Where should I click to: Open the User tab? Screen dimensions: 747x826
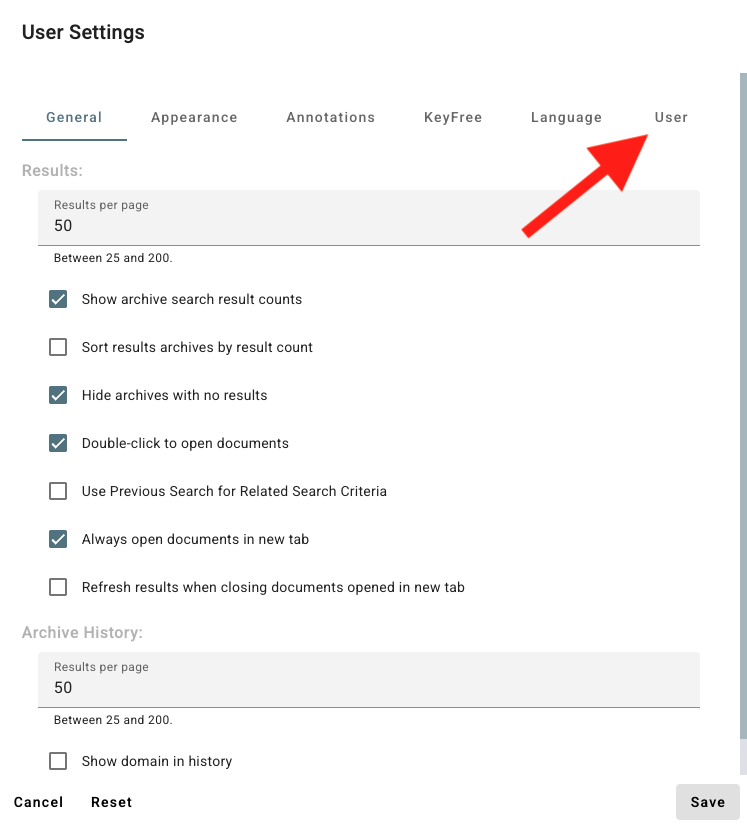[x=671, y=117]
